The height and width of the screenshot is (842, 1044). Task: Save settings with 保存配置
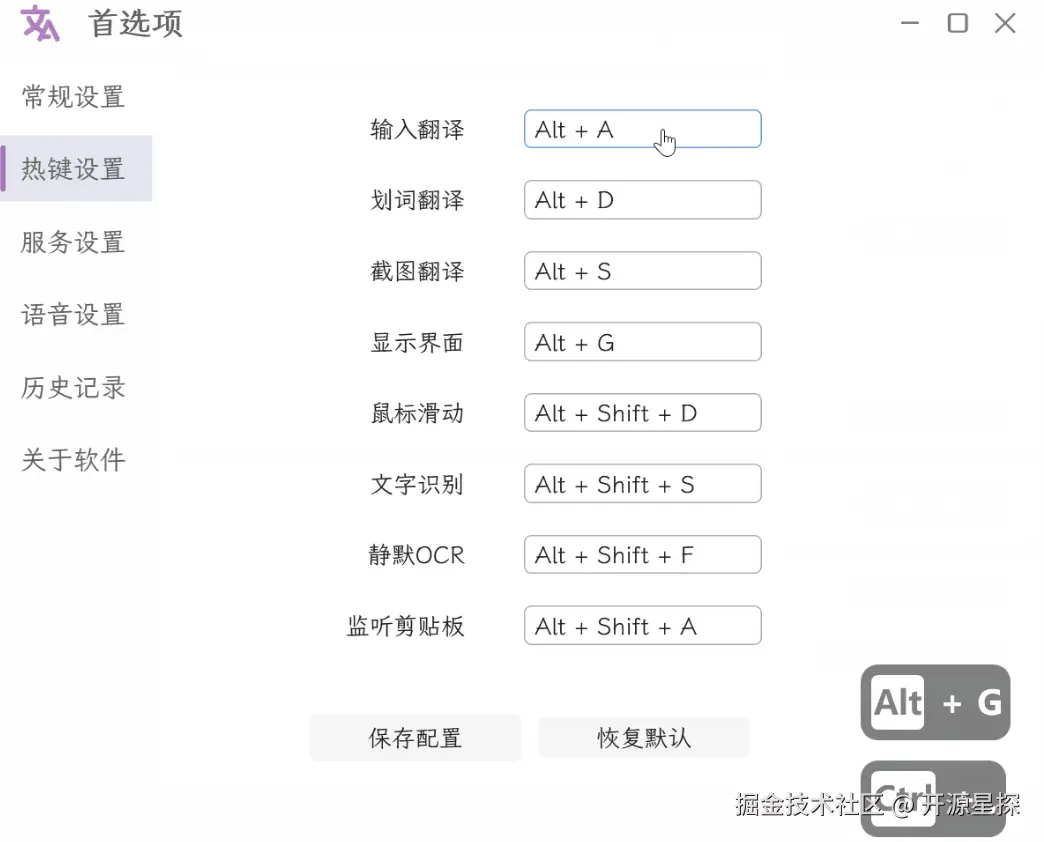[x=415, y=737]
